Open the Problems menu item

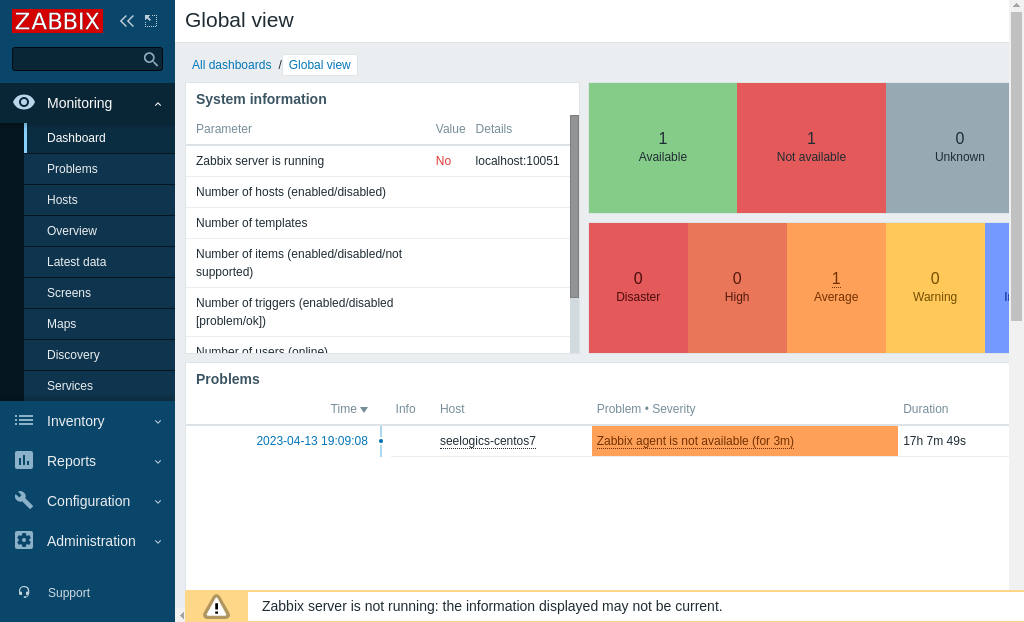[72, 169]
